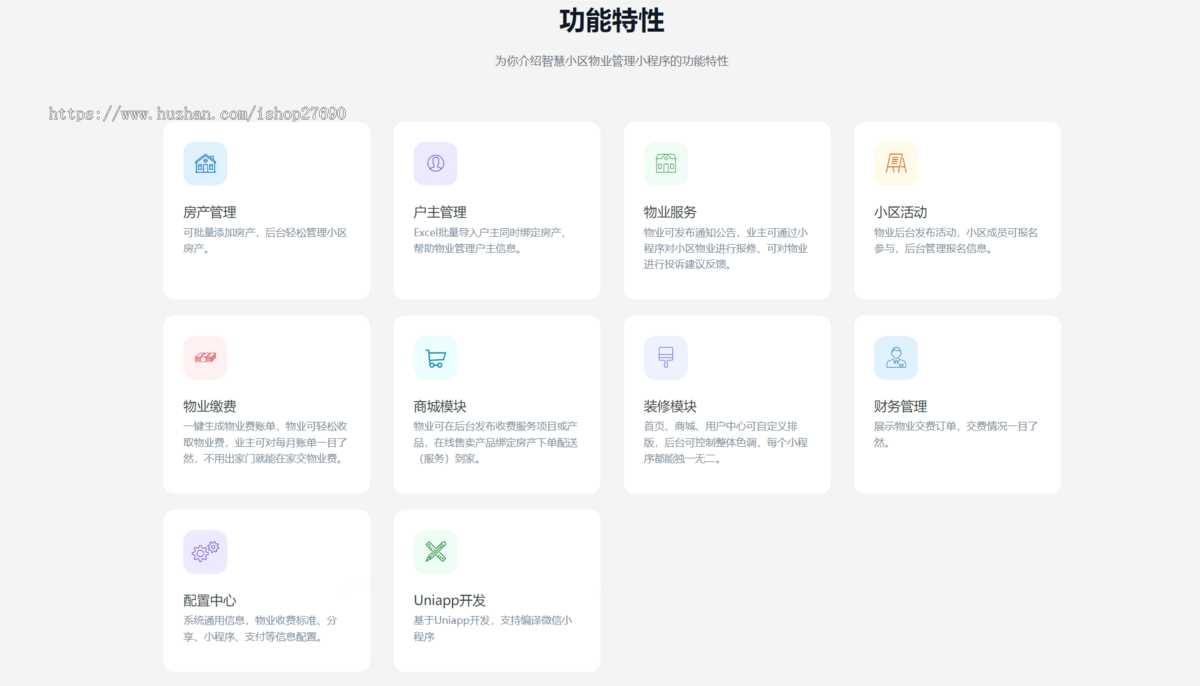The width and height of the screenshot is (1200, 686).
Task: Select the Uniapp开发 card title
Action: [x=450, y=600]
